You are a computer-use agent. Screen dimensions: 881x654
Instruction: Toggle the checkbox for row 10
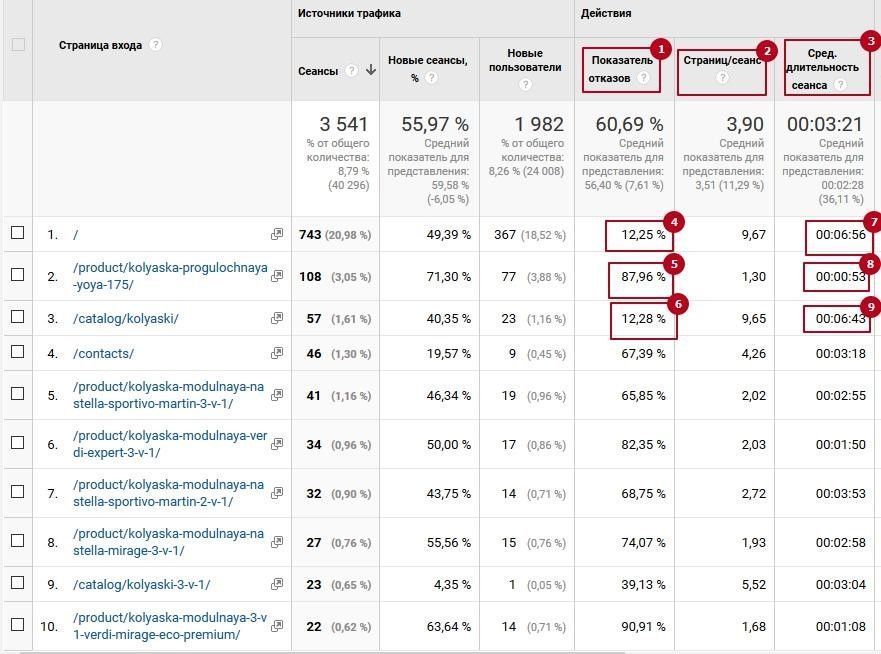[x=17, y=625]
